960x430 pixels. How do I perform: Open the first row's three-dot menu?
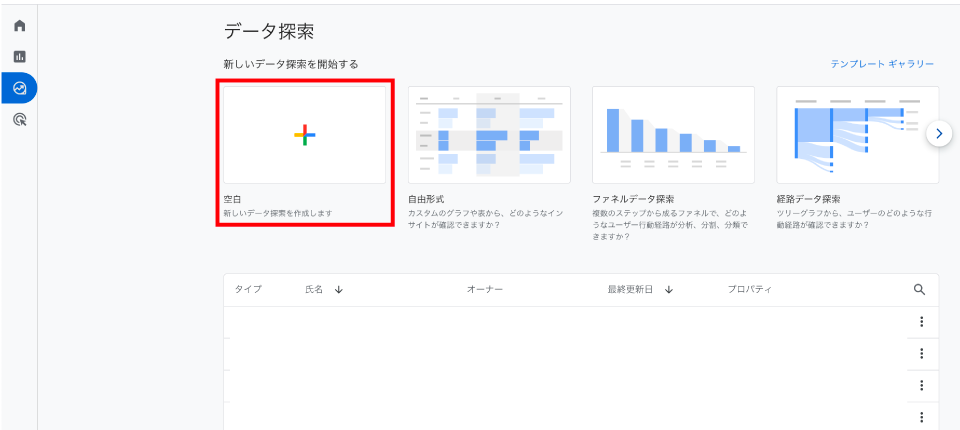921,322
